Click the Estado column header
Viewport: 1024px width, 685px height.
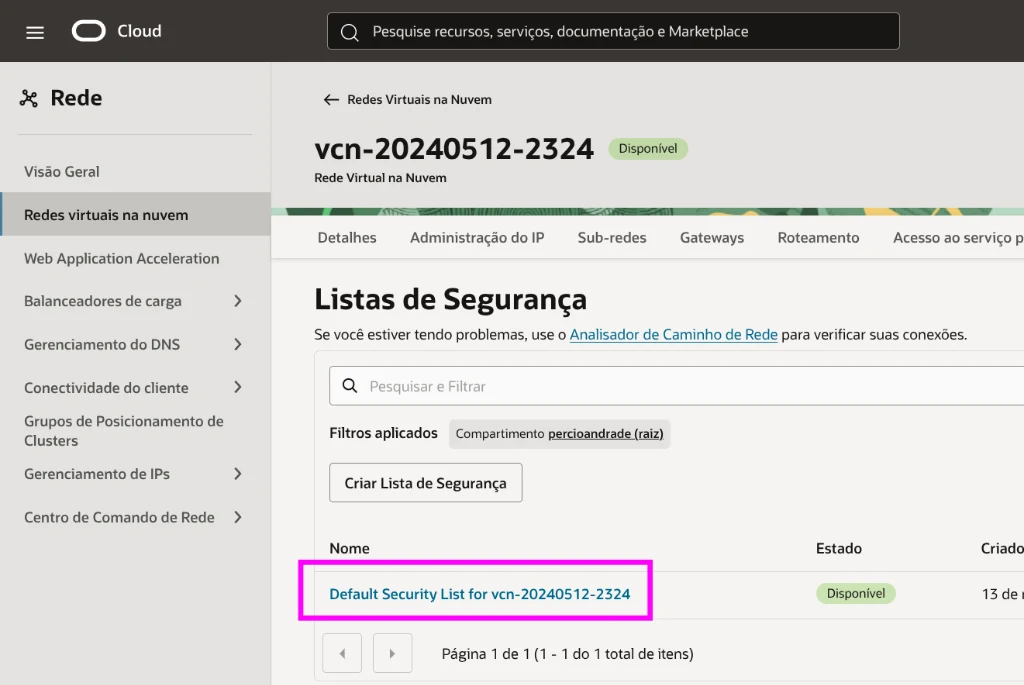tap(839, 549)
